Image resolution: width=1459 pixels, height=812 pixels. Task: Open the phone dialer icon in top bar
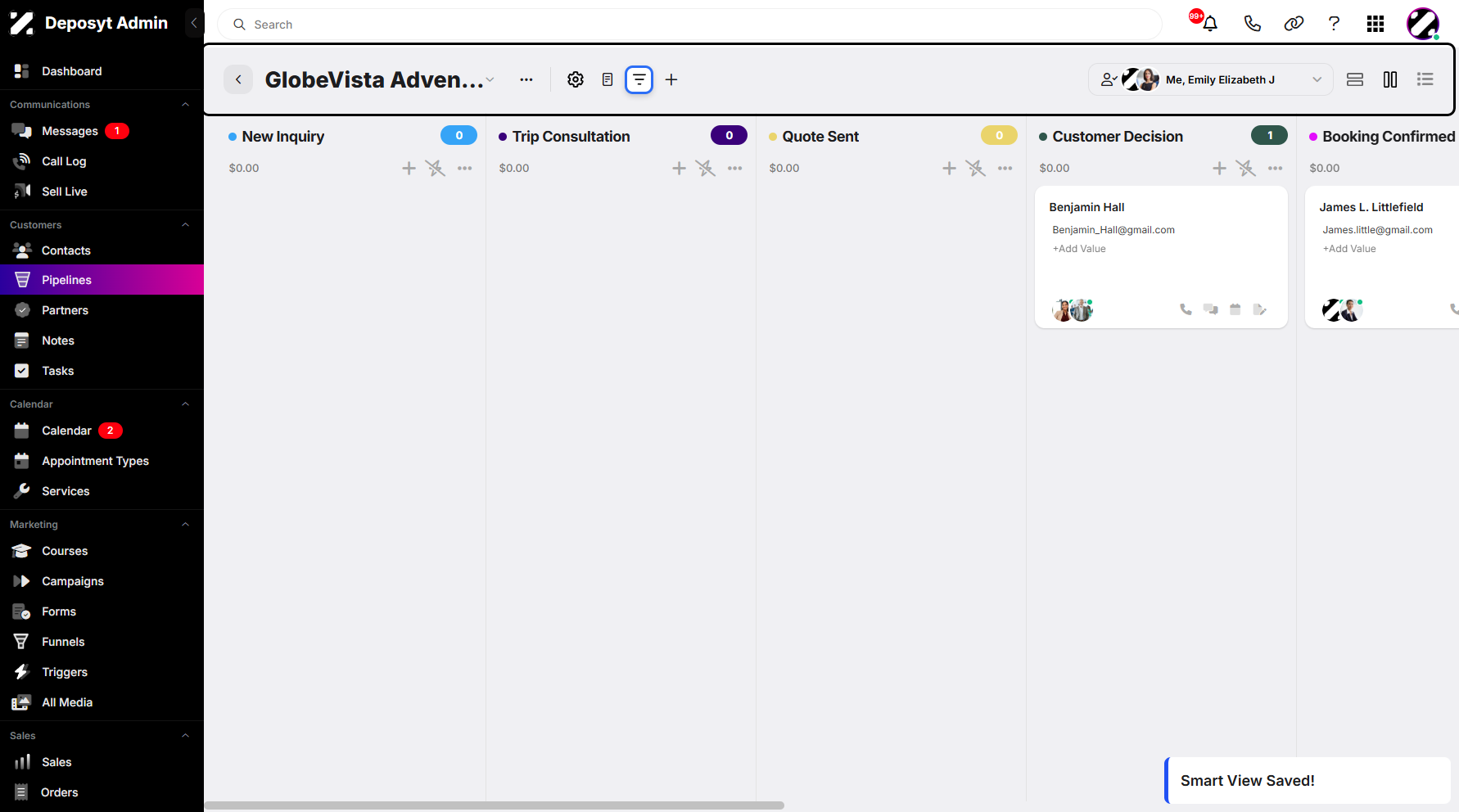[1253, 24]
